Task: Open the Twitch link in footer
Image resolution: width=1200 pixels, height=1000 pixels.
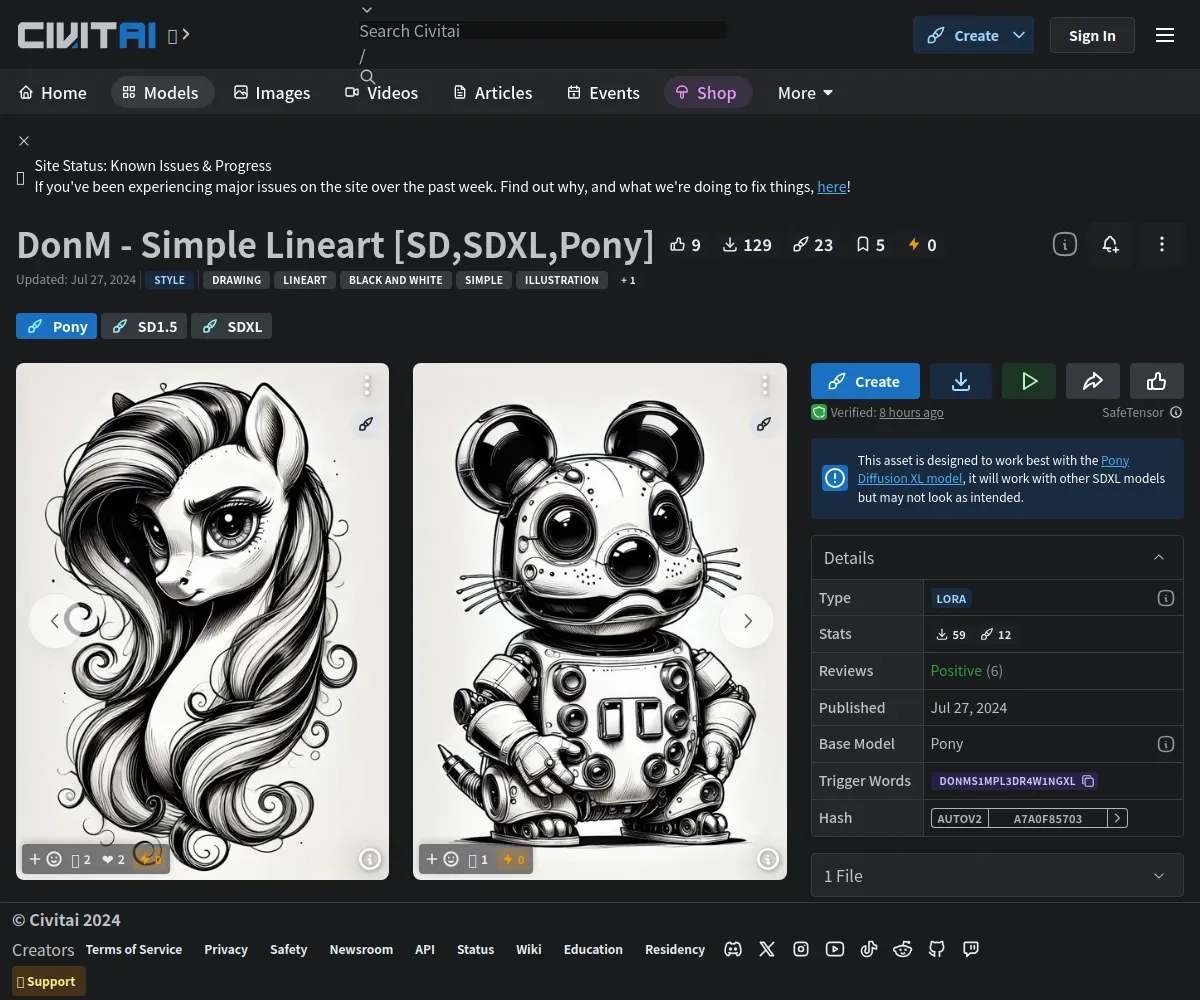Action: coord(971,949)
